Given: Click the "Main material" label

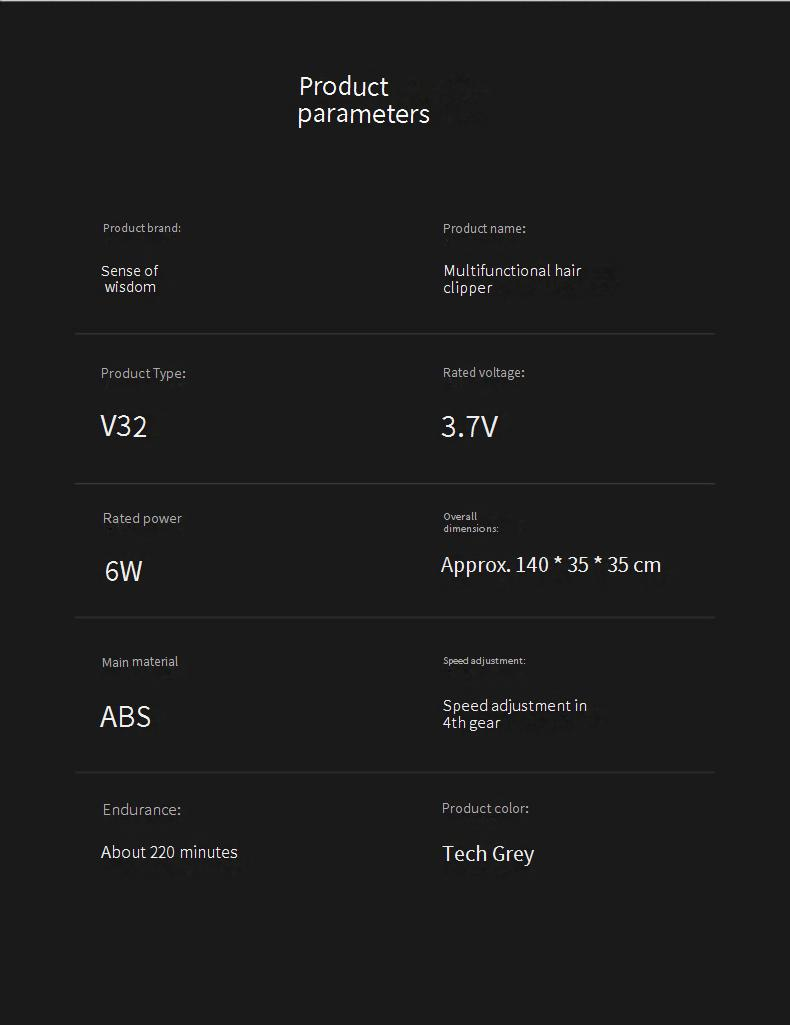Looking at the screenshot, I should (140, 662).
